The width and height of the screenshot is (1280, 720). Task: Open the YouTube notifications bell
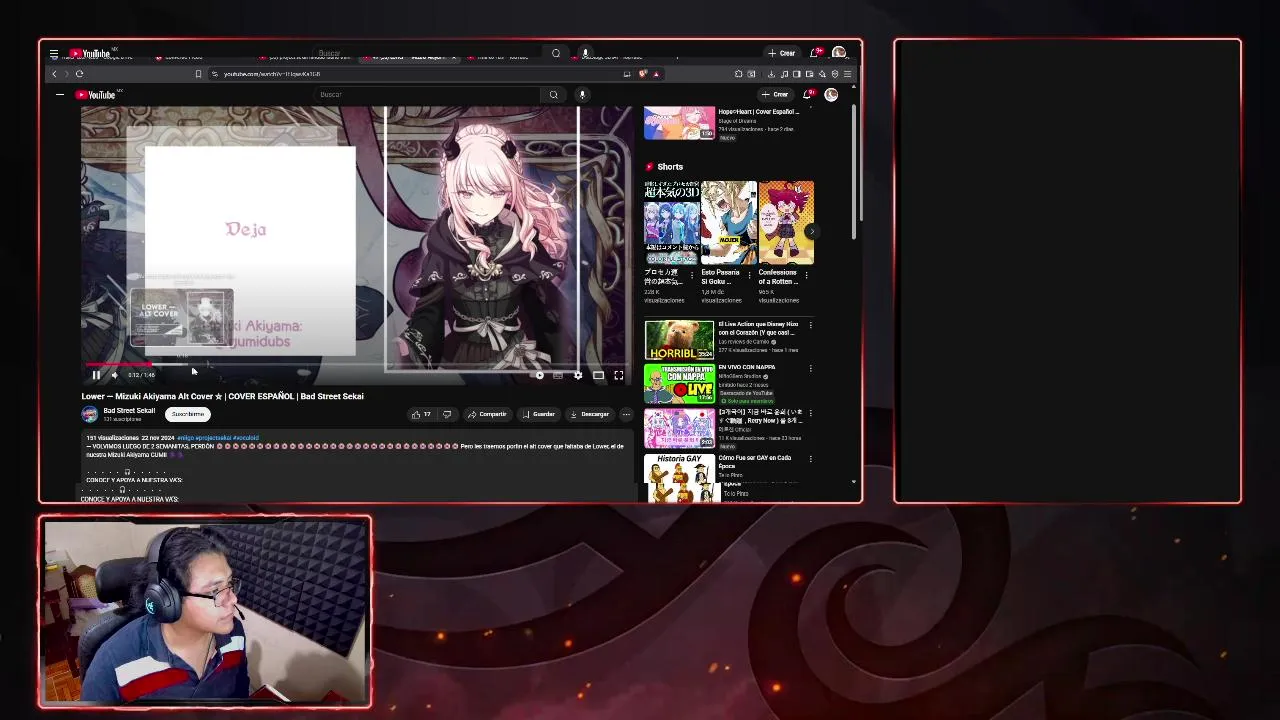click(808, 95)
